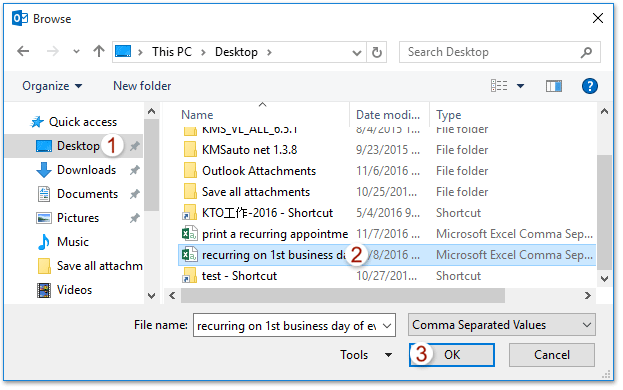This screenshot has height=390, width=623.
Task: Change the file view layout icon
Action: 499,86
